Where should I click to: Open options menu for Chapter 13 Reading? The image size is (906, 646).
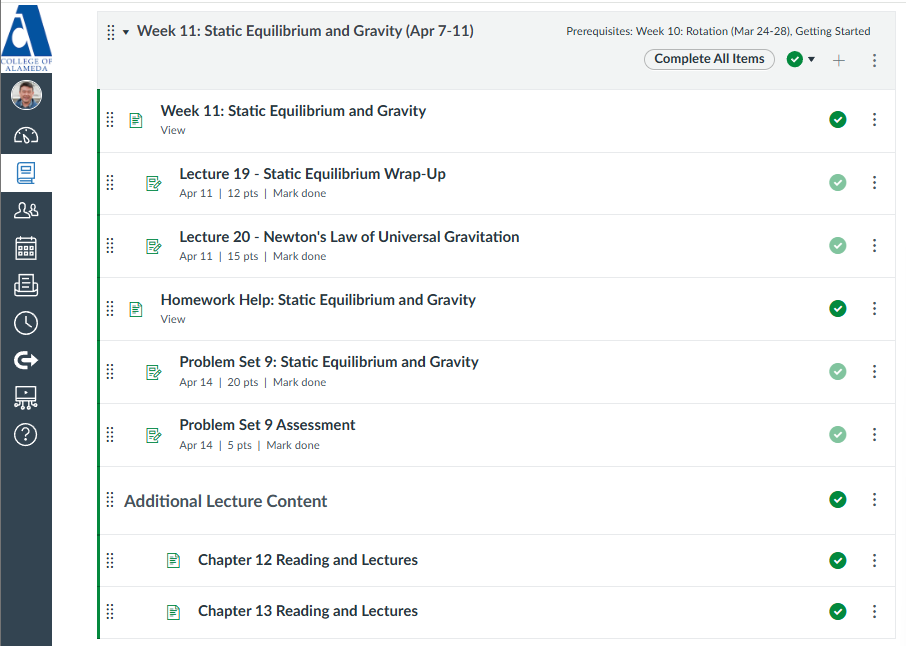tap(874, 611)
